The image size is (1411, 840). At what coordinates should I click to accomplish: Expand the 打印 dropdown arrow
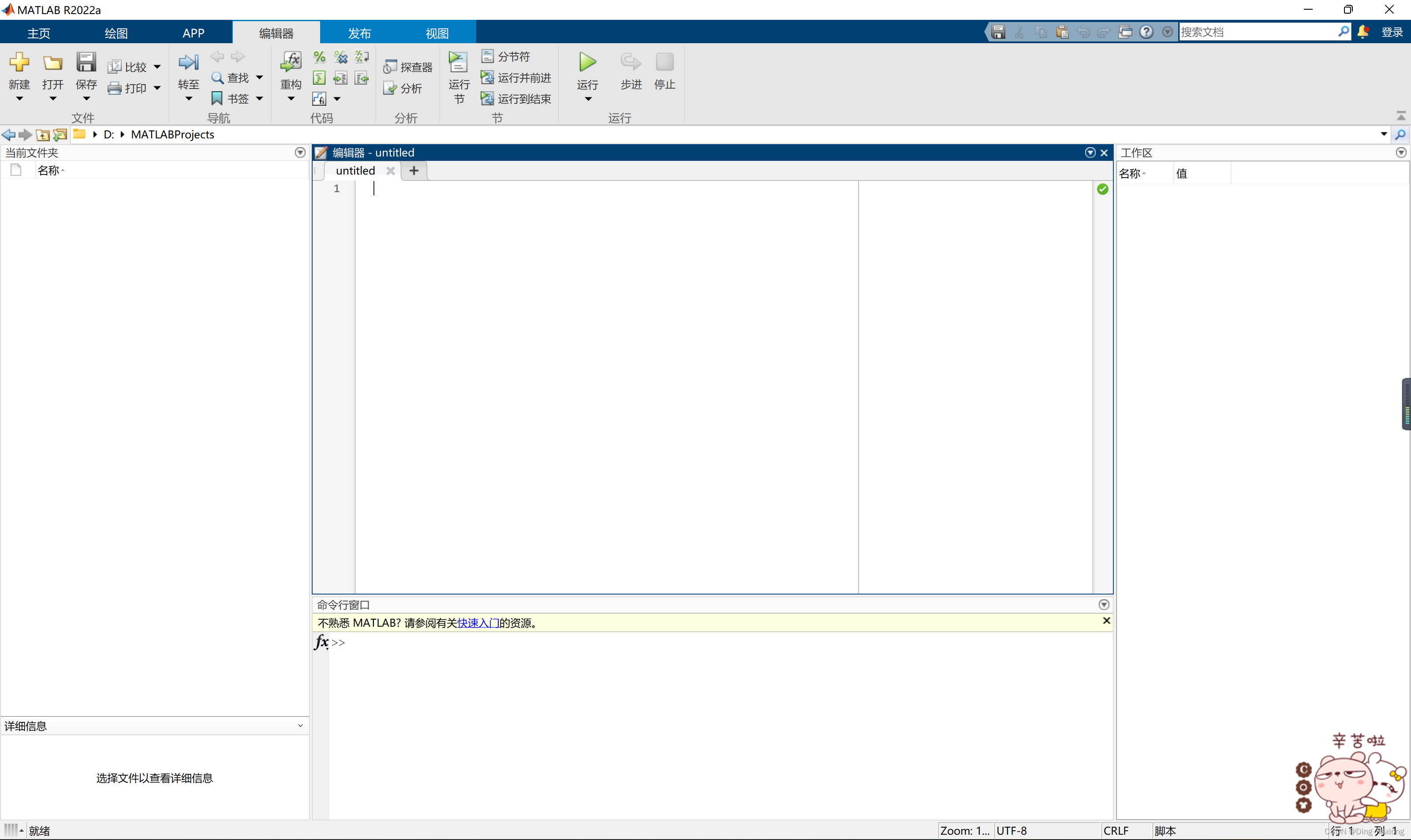[157, 88]
